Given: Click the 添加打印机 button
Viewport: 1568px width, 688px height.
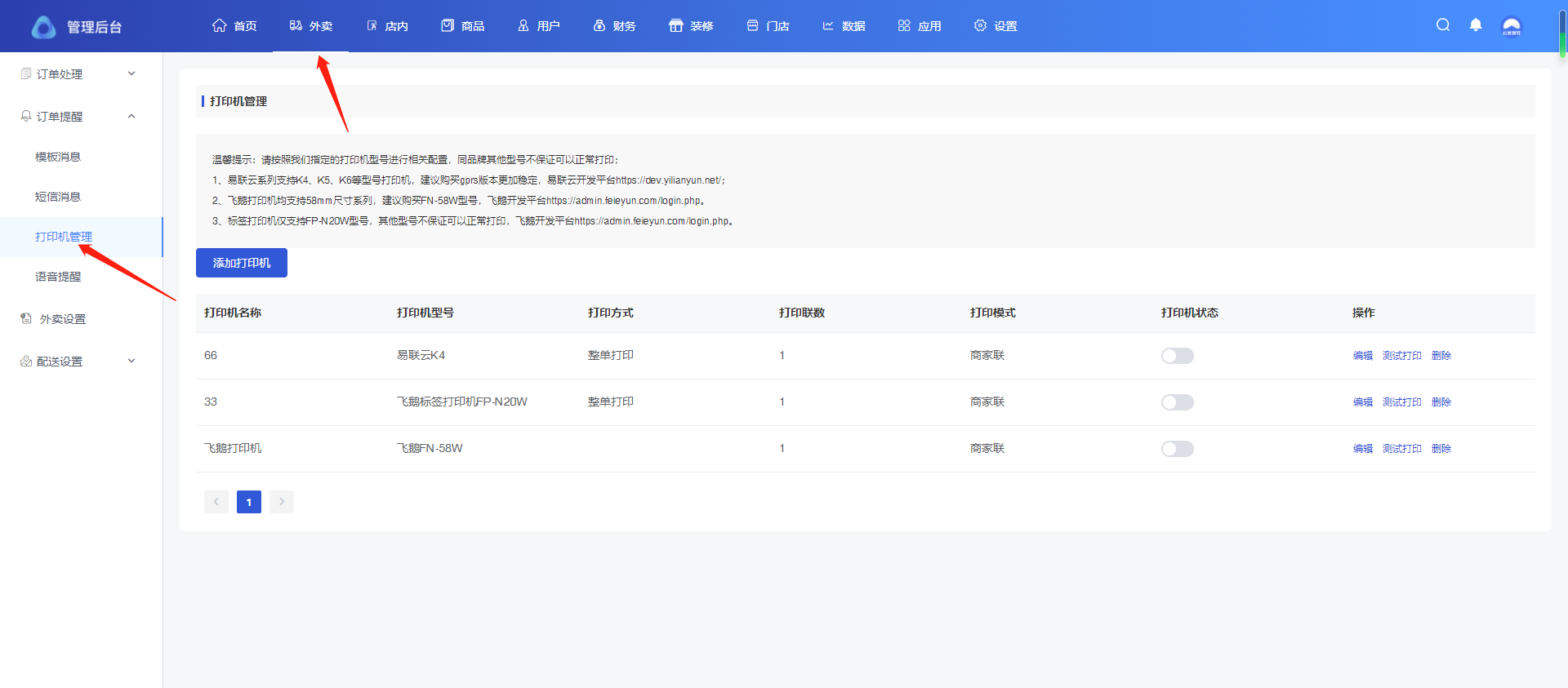Looking at the screenshot, I should pos(242,263).
